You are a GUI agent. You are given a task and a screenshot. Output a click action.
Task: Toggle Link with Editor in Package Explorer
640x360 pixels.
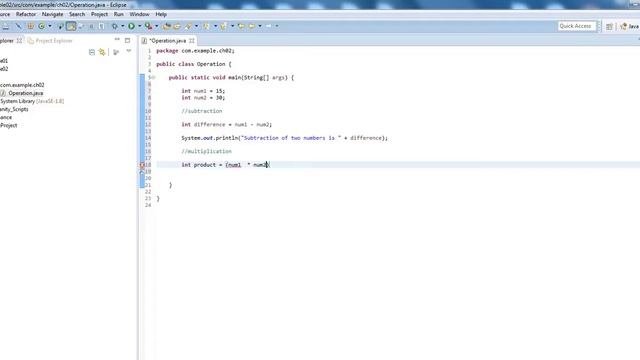[x=102, y=52]
